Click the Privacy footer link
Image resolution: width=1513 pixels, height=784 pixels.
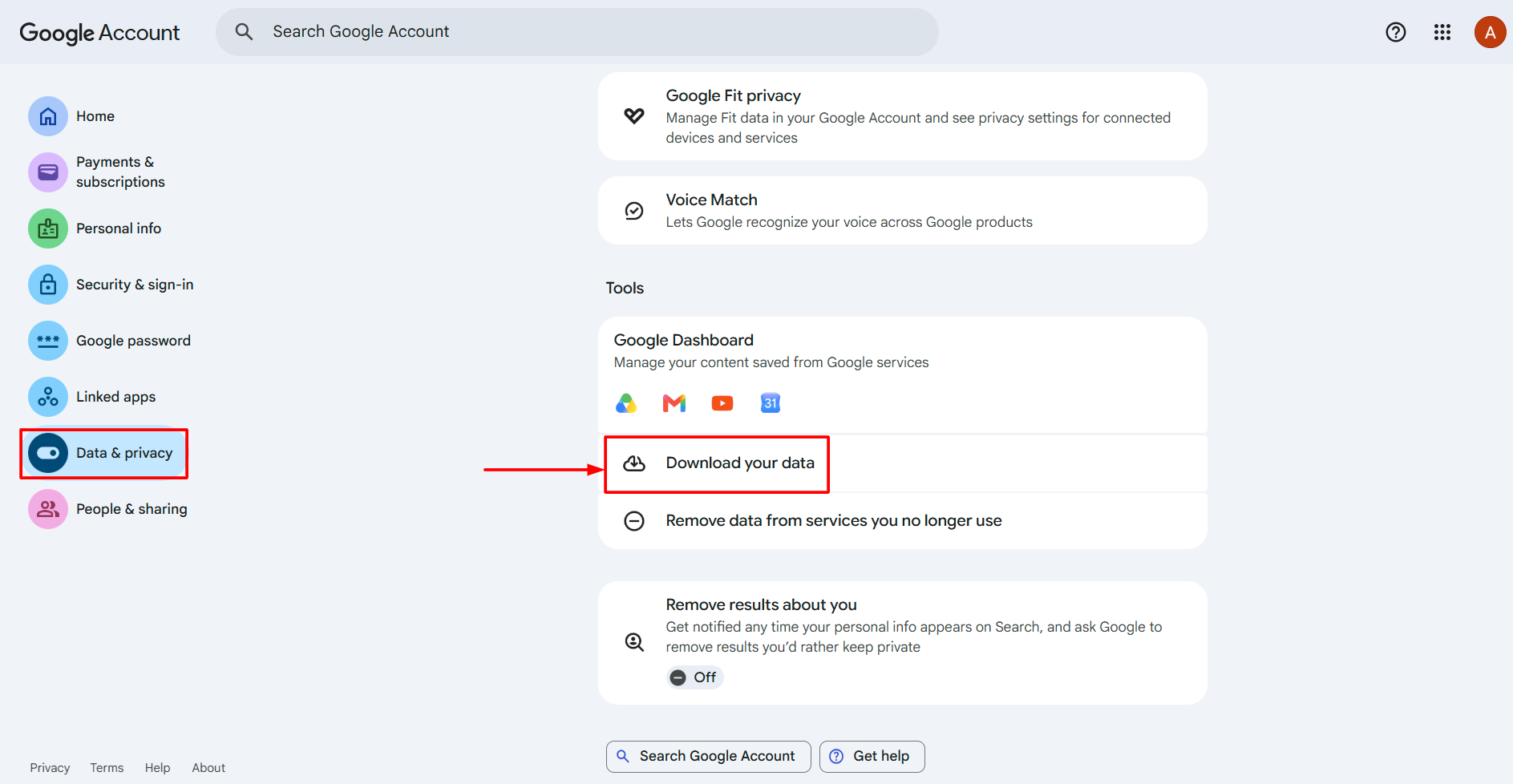(50, 768)
